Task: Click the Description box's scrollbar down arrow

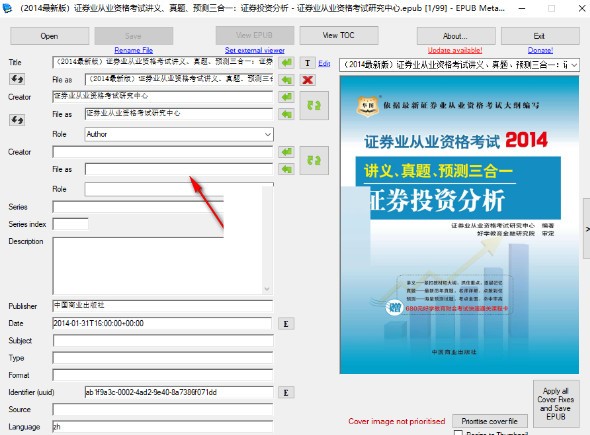Action: [x=267, y=289]
